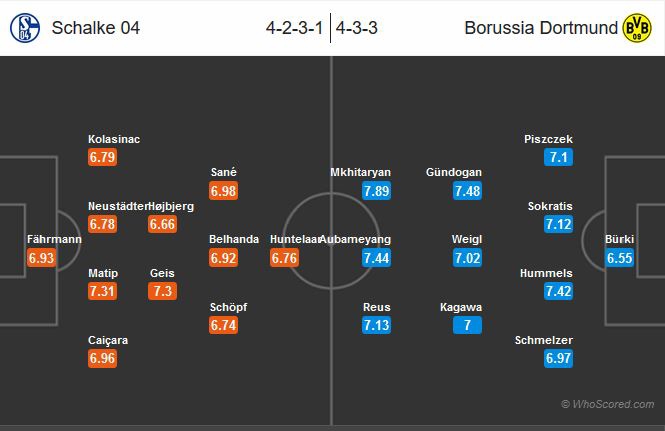The height and width of the screenshot is (431, 665).
Task: Select Kagawa's rating badge showing 7
Action: pos(466,327)
